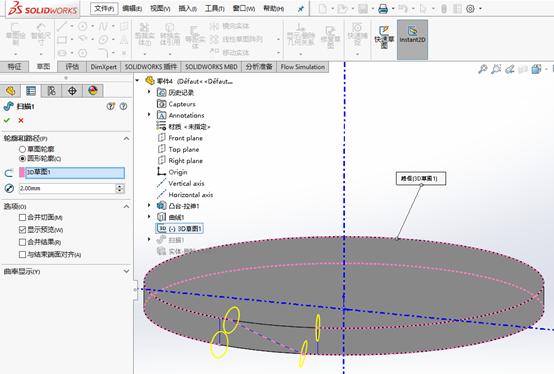Click the Previous View icon
554x374 pixels.
click(509, 69)
